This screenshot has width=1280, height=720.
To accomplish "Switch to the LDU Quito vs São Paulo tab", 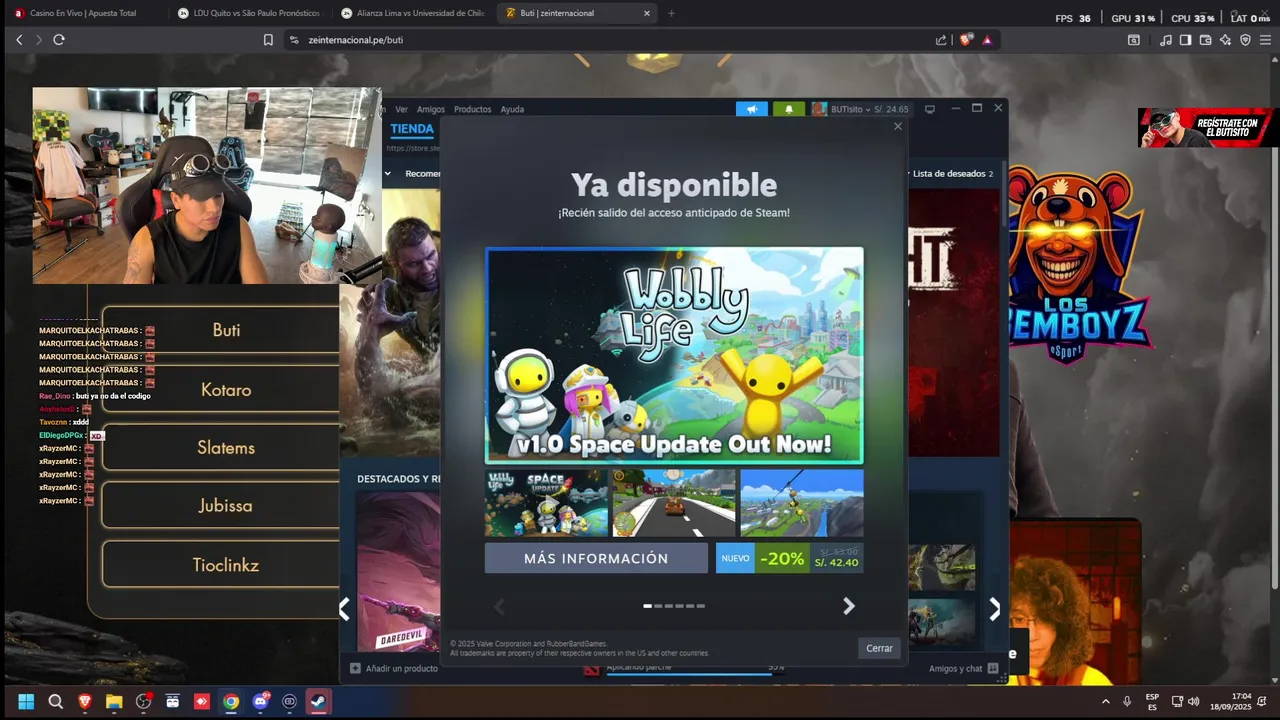I will [247, 13].
